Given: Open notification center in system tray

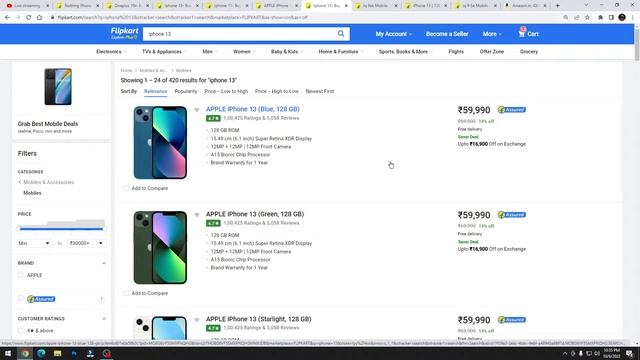Looking at the screenshot, I should click(x=630, y=353).
